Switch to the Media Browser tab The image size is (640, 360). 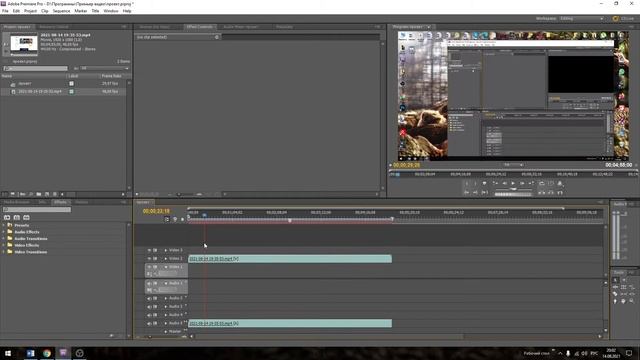tap(17, 202)
